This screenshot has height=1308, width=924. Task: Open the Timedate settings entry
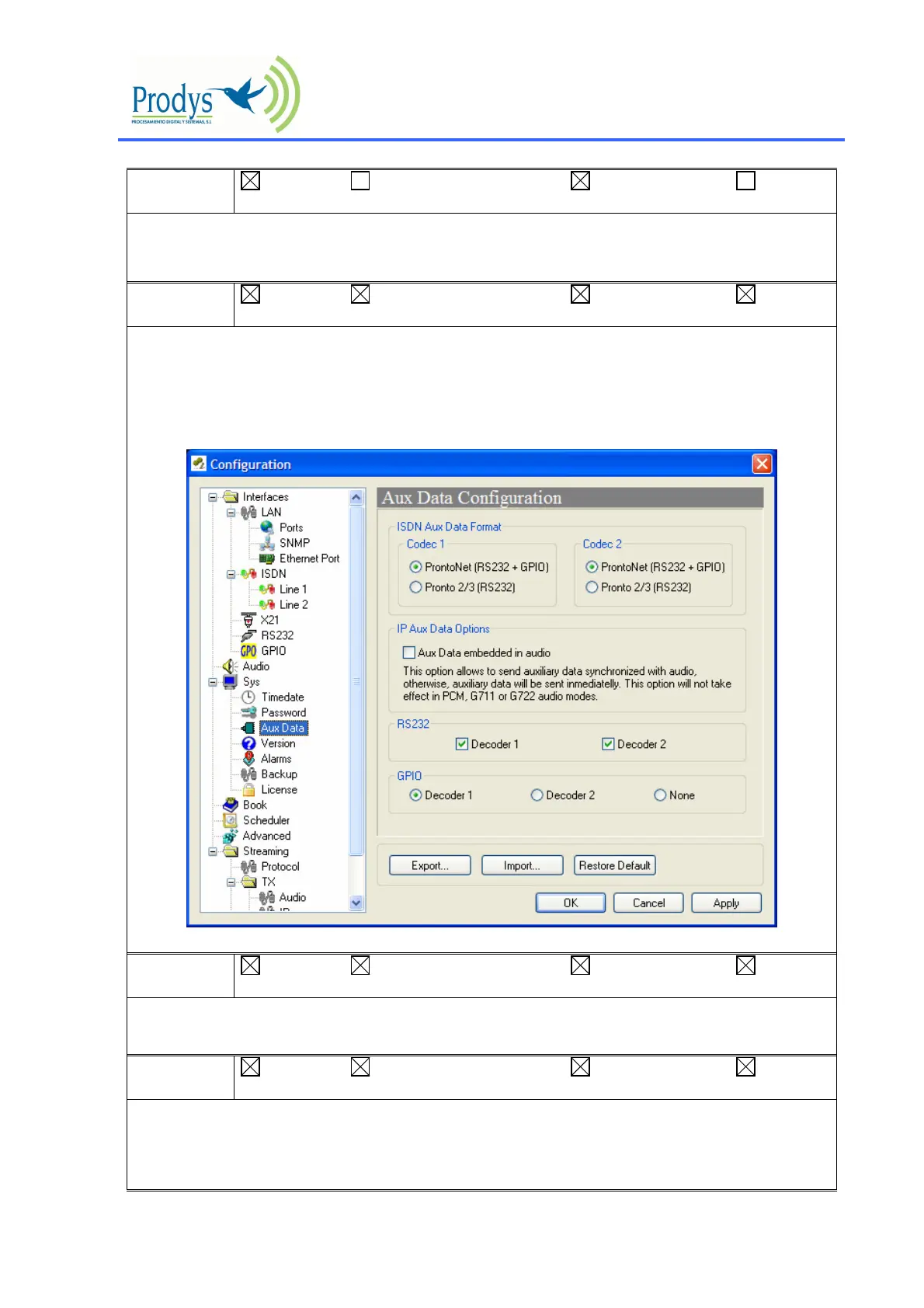click(283, 697)
